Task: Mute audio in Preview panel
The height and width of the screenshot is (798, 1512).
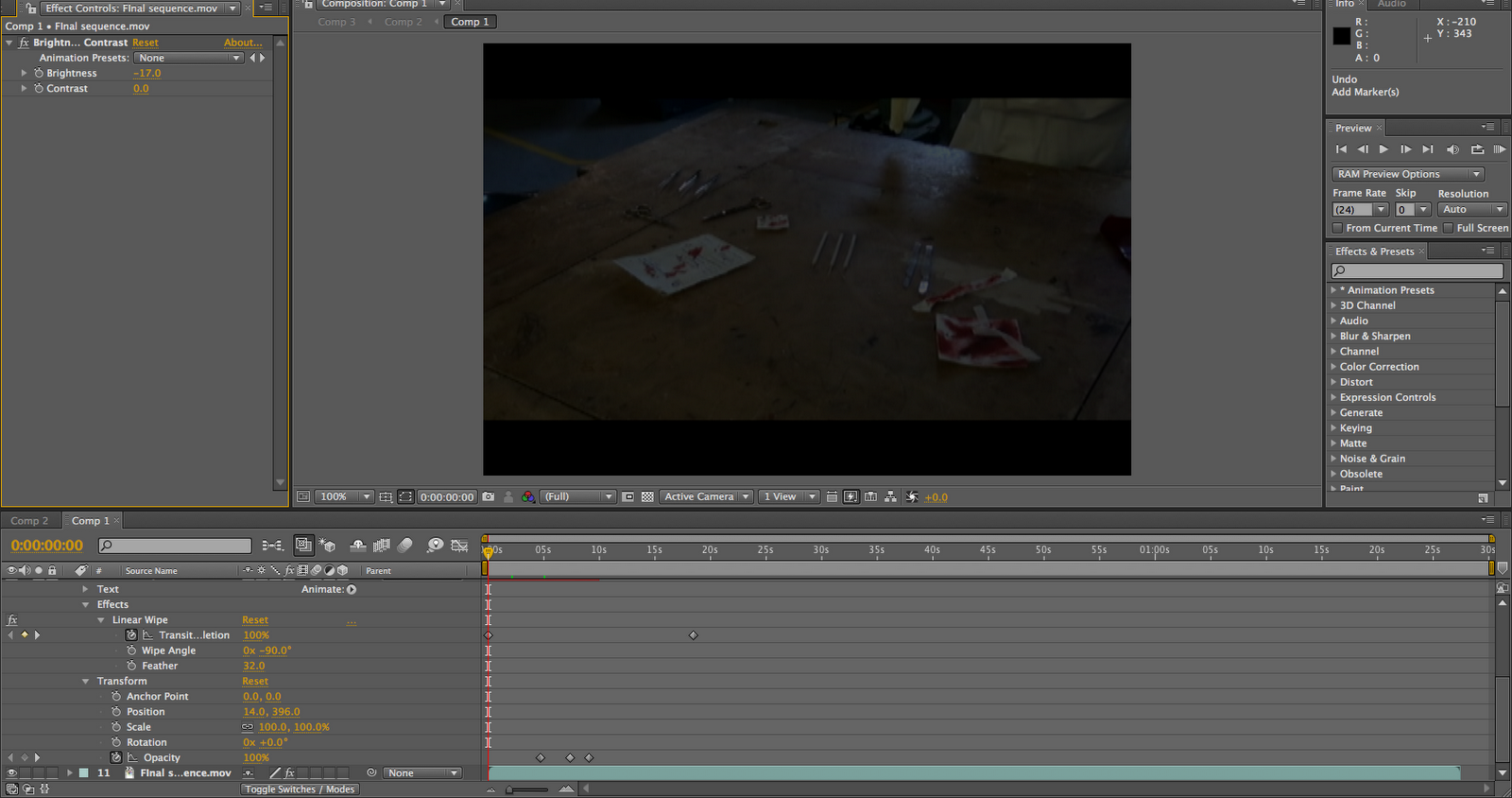Action: click(1452, 149)
